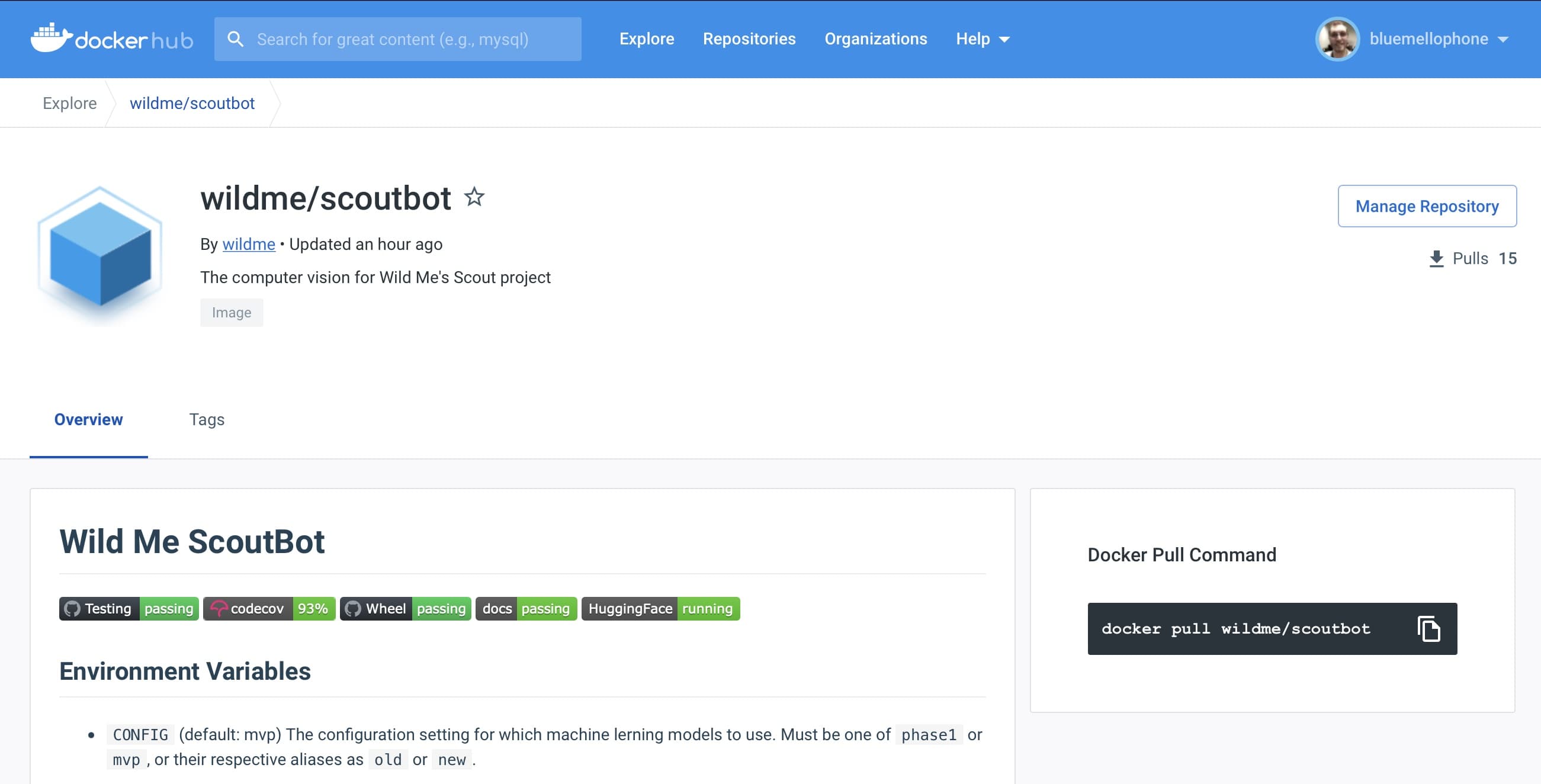
Task: Switch to the Overview tab
Action: pos(88,419)
